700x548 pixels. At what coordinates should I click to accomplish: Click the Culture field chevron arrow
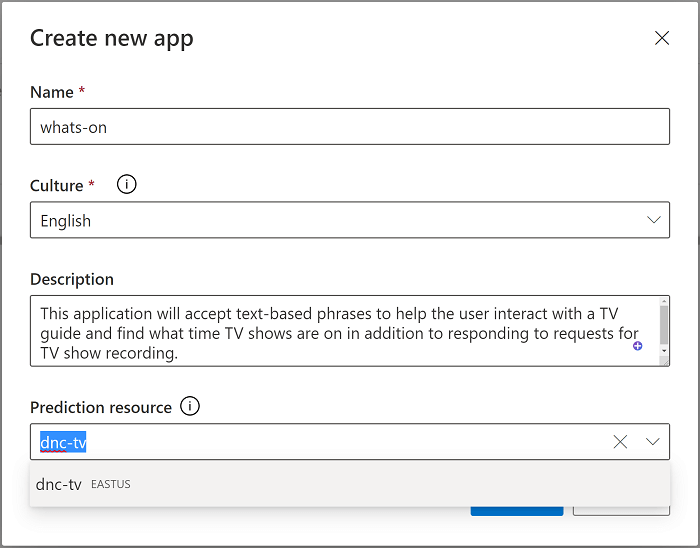coord(654,220)
